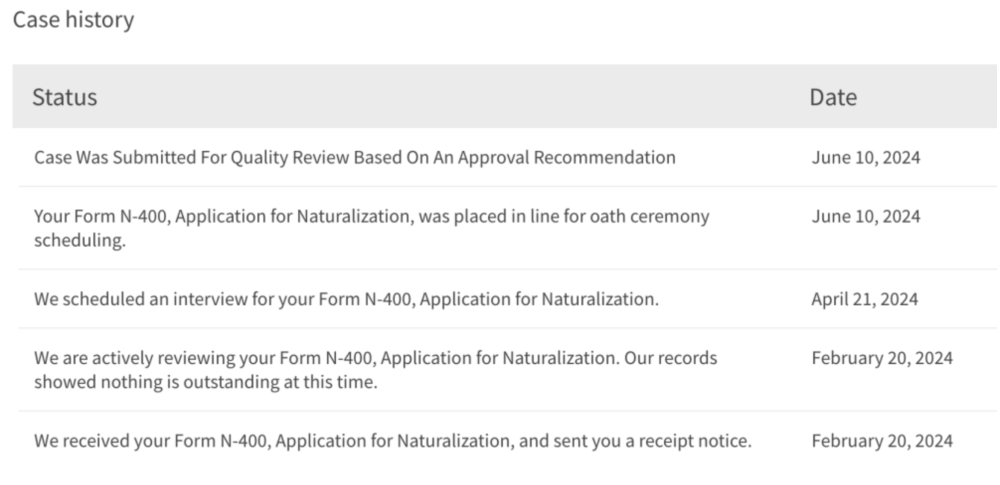Screen dimensions: 1000x485
Task: Select the 'We are actively reviewing' status entry
Action: (x=376, y=370)
